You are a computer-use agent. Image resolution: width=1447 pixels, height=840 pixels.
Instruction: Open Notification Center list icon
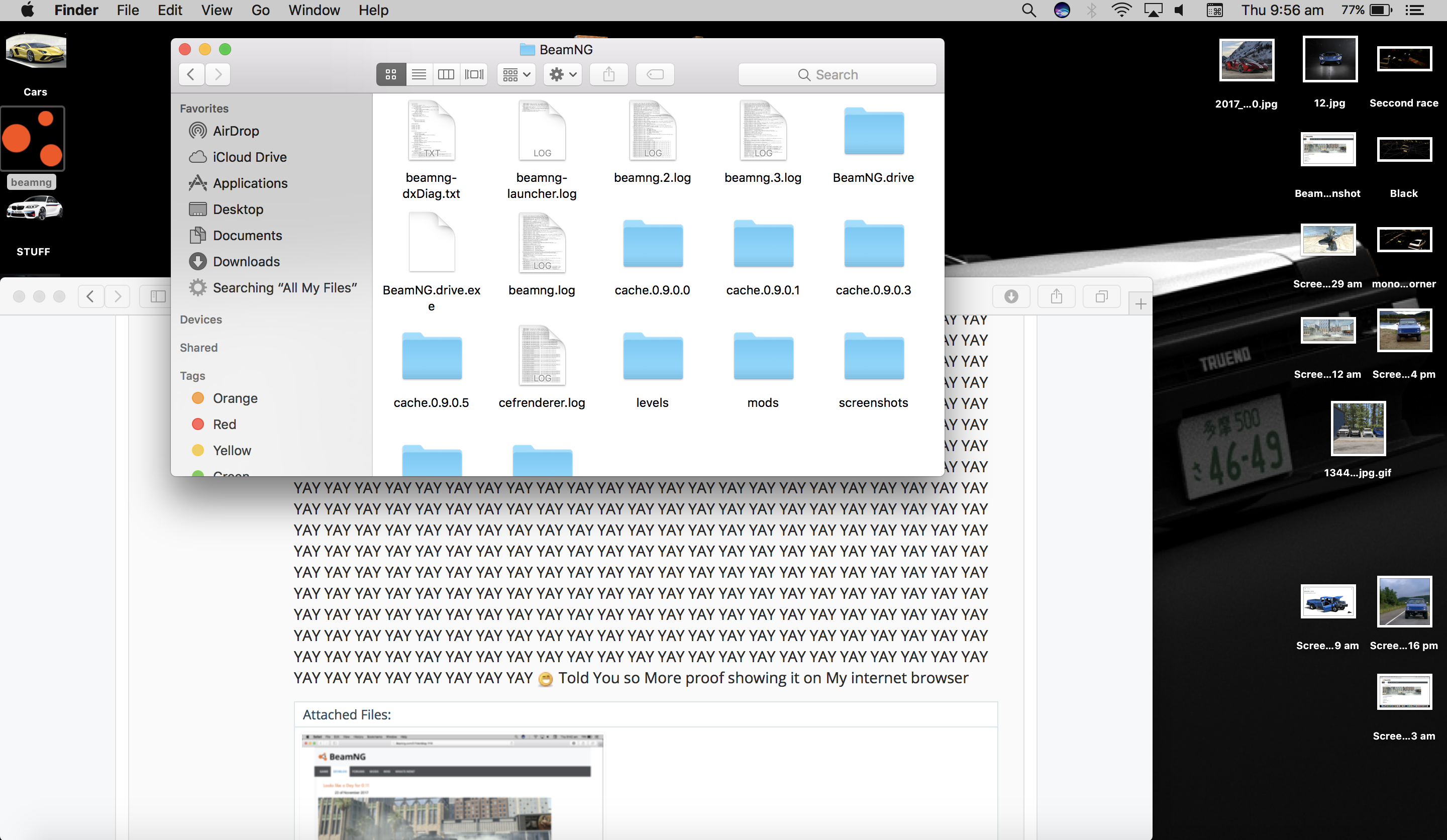[x=1414, y=11]
